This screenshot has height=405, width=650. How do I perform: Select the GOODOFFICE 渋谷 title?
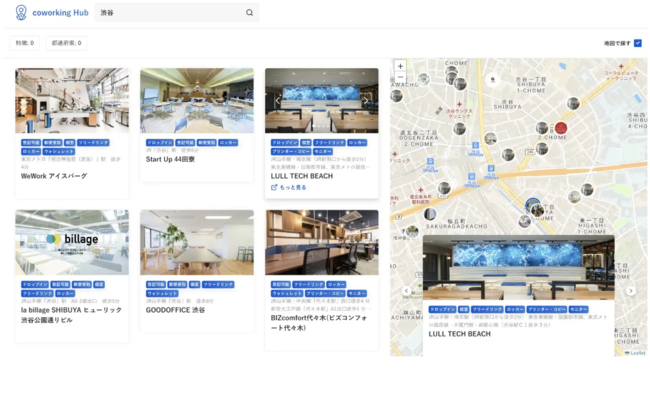click(175, 310)
